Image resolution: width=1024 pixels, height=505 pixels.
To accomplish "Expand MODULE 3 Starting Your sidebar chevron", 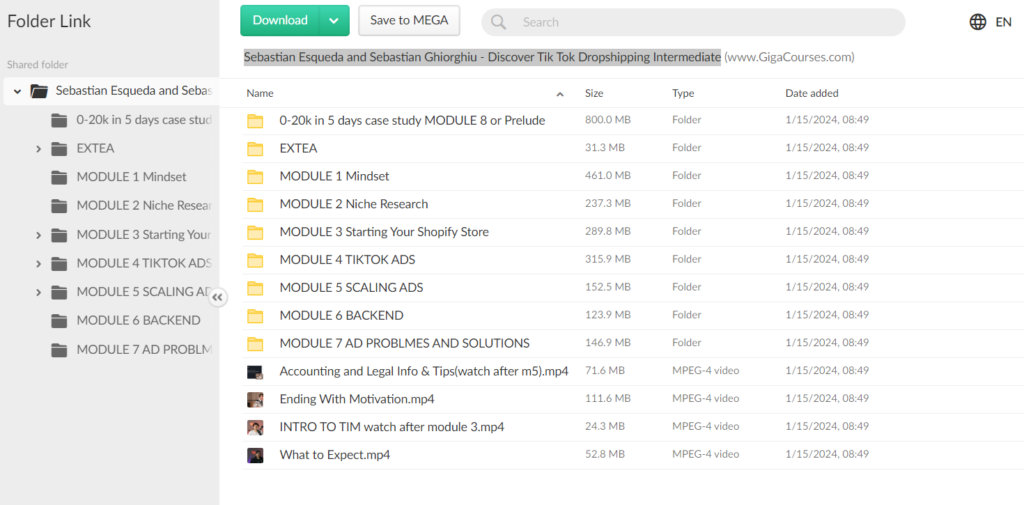I will click(x=39, y=235).
